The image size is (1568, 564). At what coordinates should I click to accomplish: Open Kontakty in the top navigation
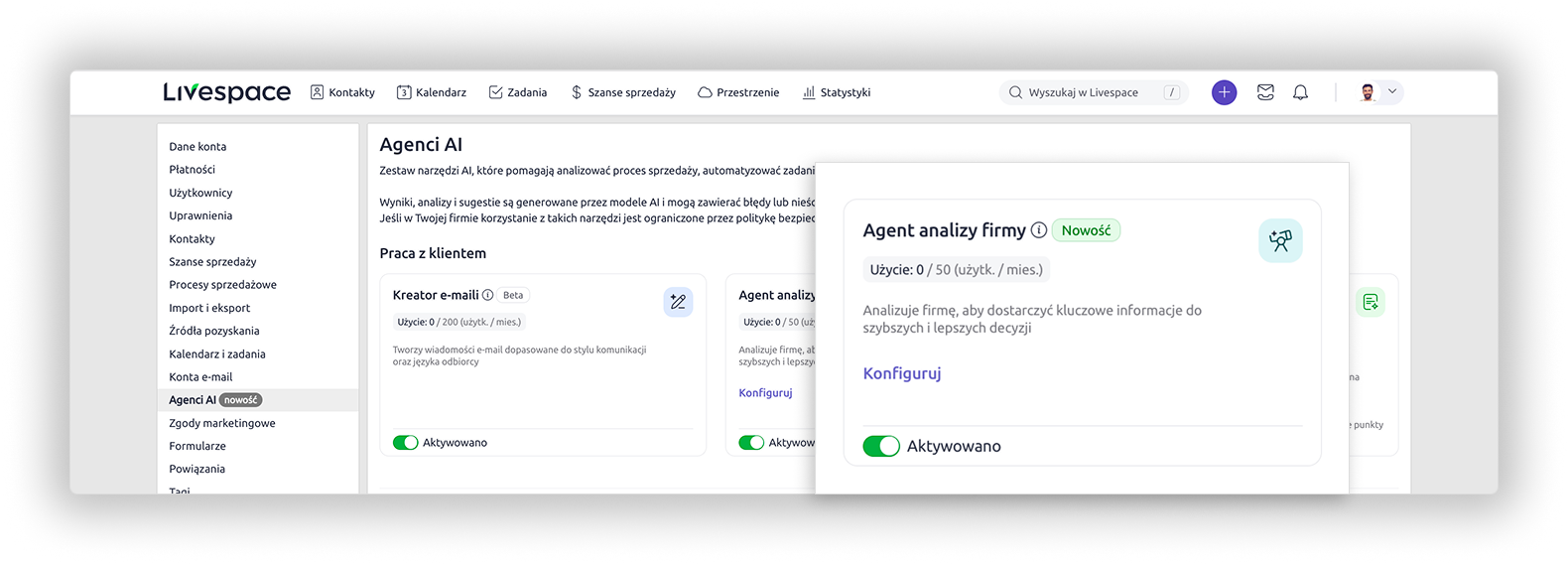coord(342,92)
